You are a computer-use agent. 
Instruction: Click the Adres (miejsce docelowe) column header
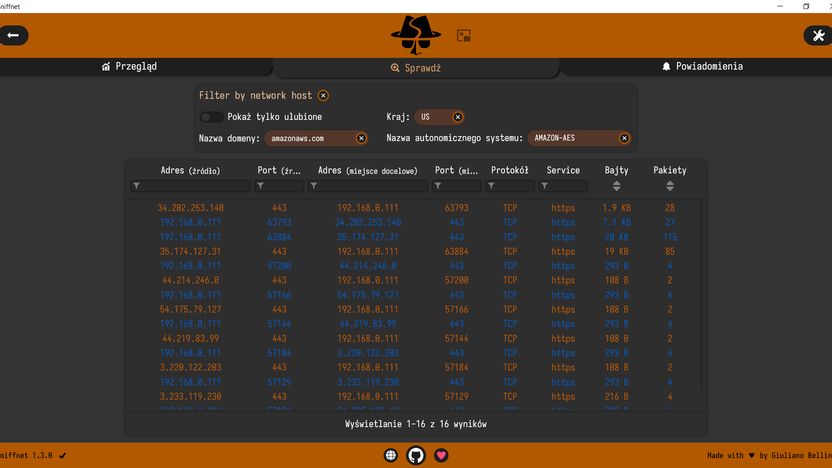pos(368,170)
